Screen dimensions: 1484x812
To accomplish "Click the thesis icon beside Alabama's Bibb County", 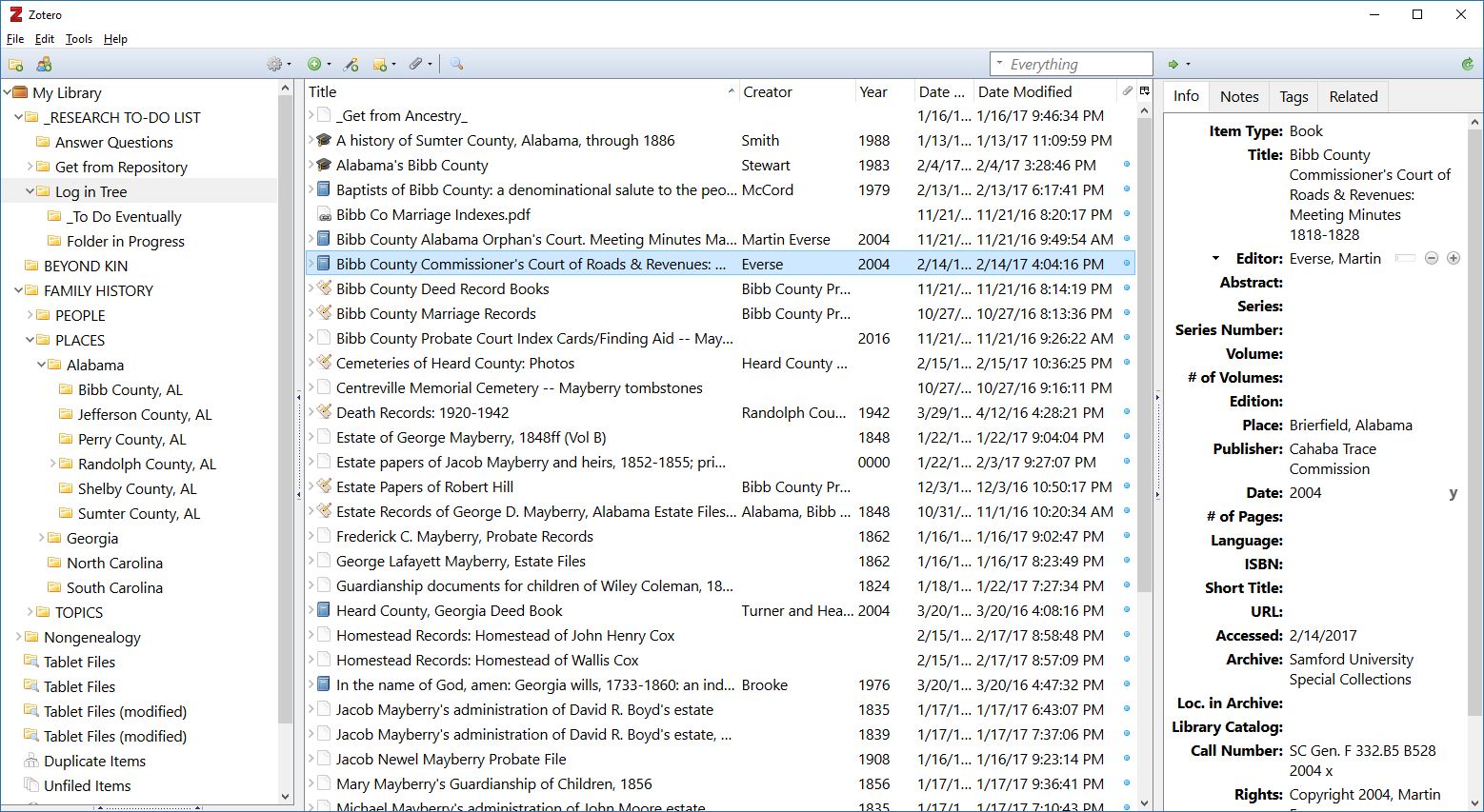I will pyautogui.click(x=324, y=166).
